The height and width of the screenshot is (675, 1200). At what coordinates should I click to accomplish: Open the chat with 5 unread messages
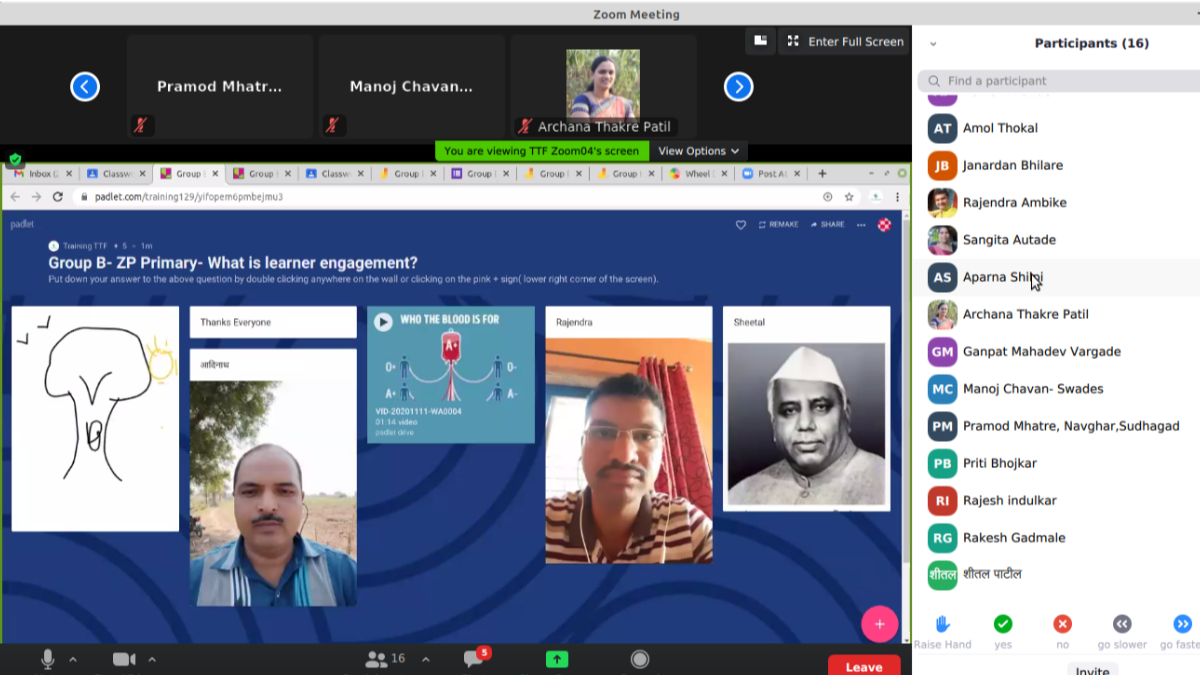(474, 659)
